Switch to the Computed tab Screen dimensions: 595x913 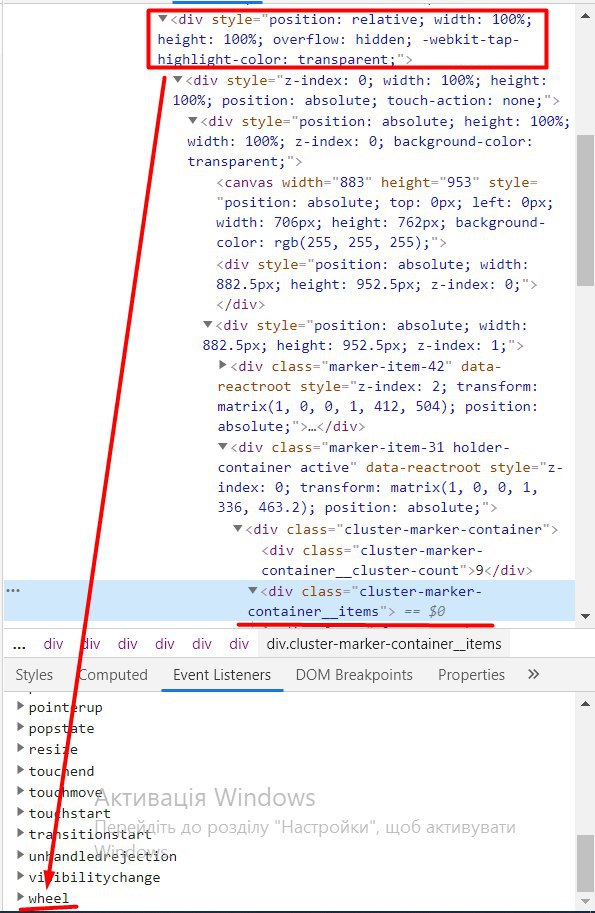pos(113,675)
